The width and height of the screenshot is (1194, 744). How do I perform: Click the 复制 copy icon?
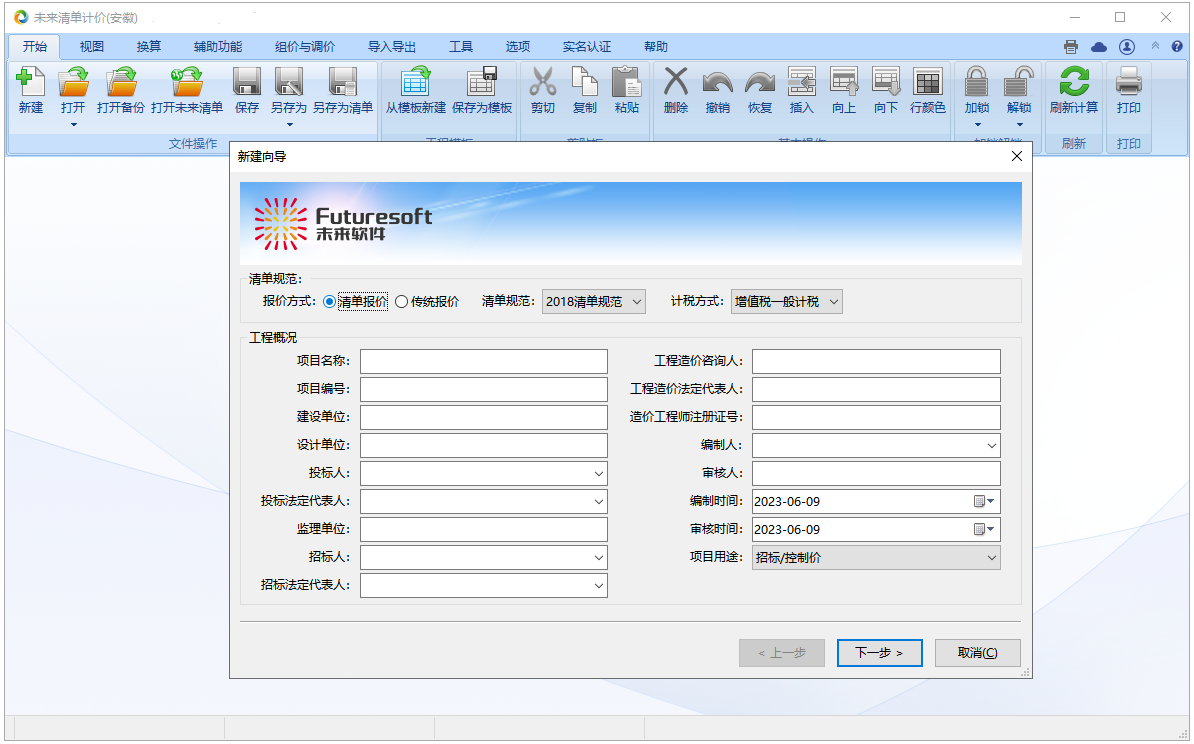point(584,82)
